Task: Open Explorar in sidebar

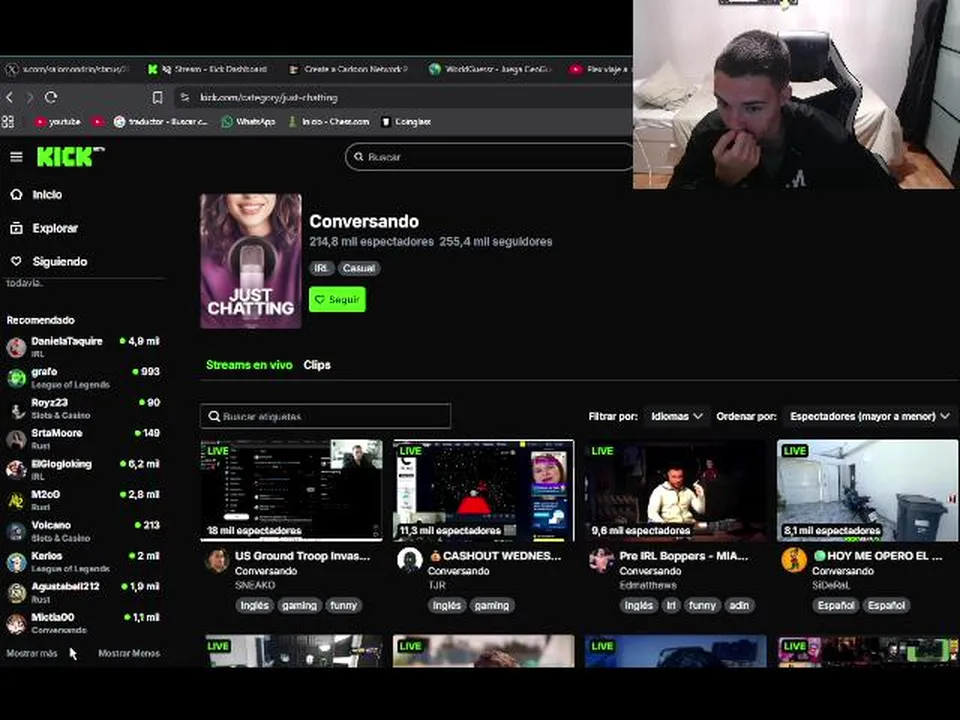Action: pos(55,228)
